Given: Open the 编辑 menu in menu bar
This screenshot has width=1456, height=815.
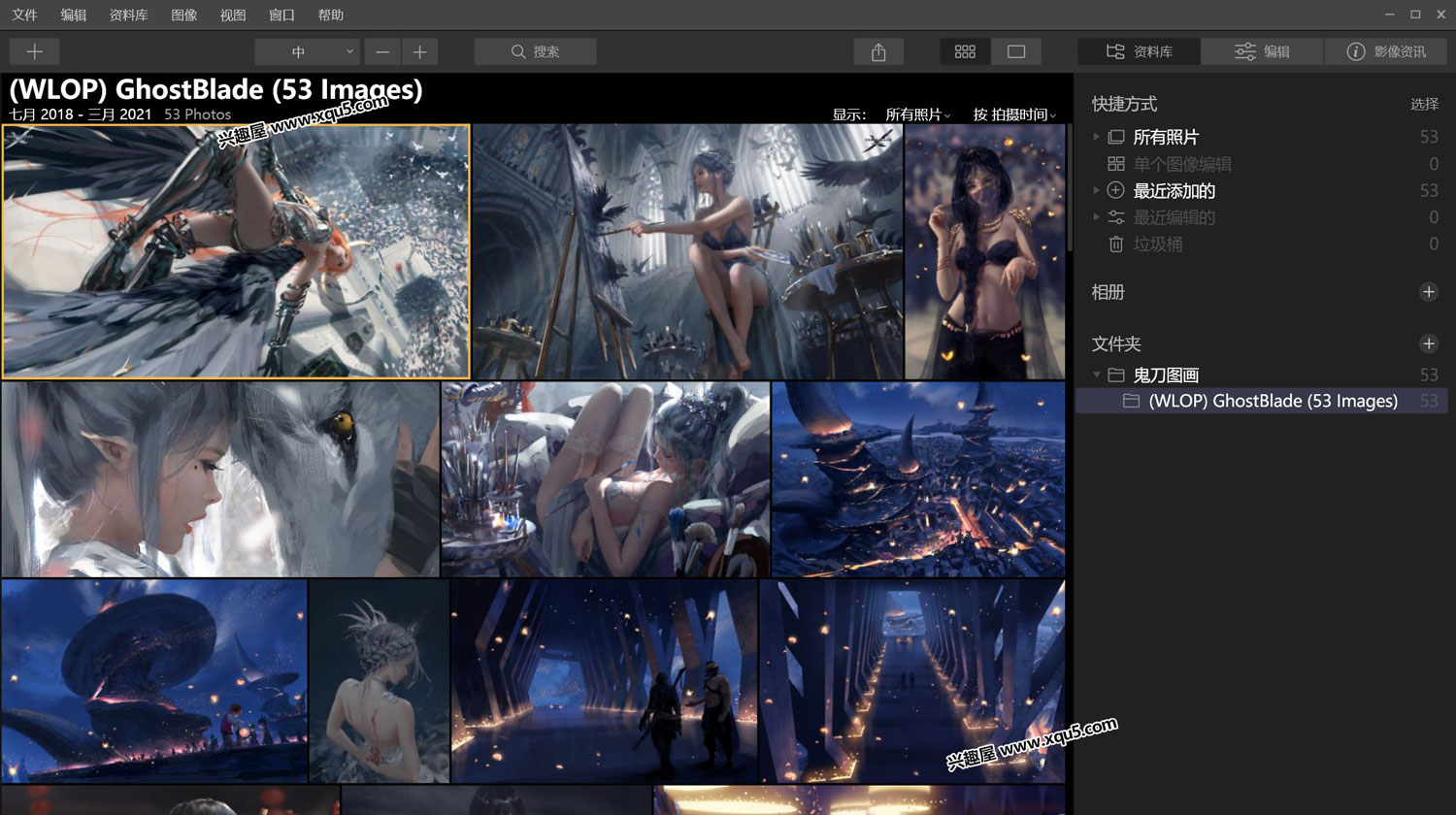Looking at the screenshot, I should click(73, 15).
